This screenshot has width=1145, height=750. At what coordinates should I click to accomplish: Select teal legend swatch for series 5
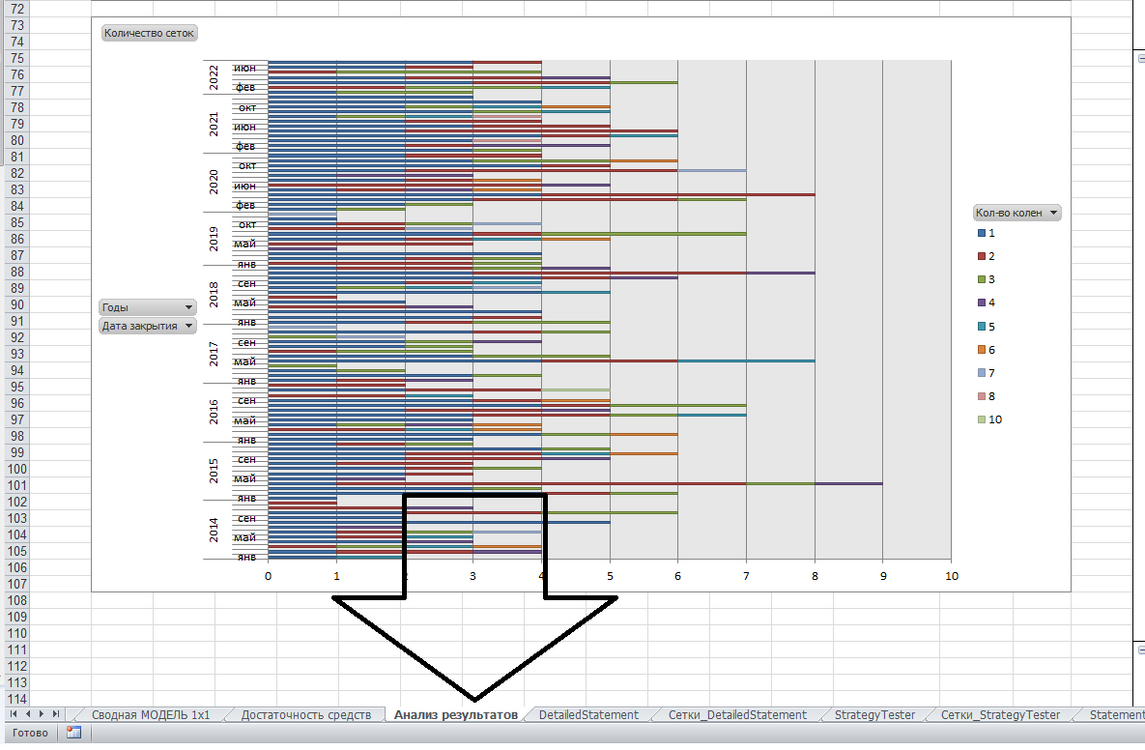(981, 326)
